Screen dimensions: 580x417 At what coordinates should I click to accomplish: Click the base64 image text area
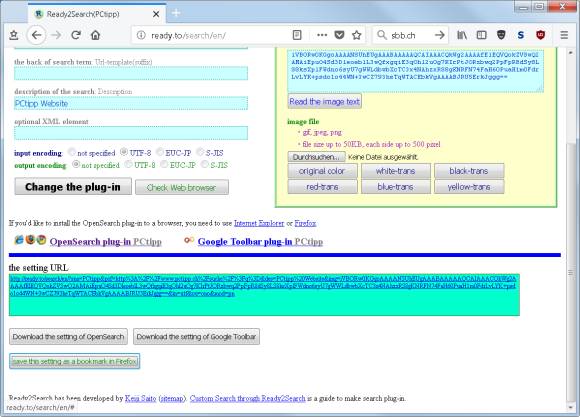coord(416,71)
